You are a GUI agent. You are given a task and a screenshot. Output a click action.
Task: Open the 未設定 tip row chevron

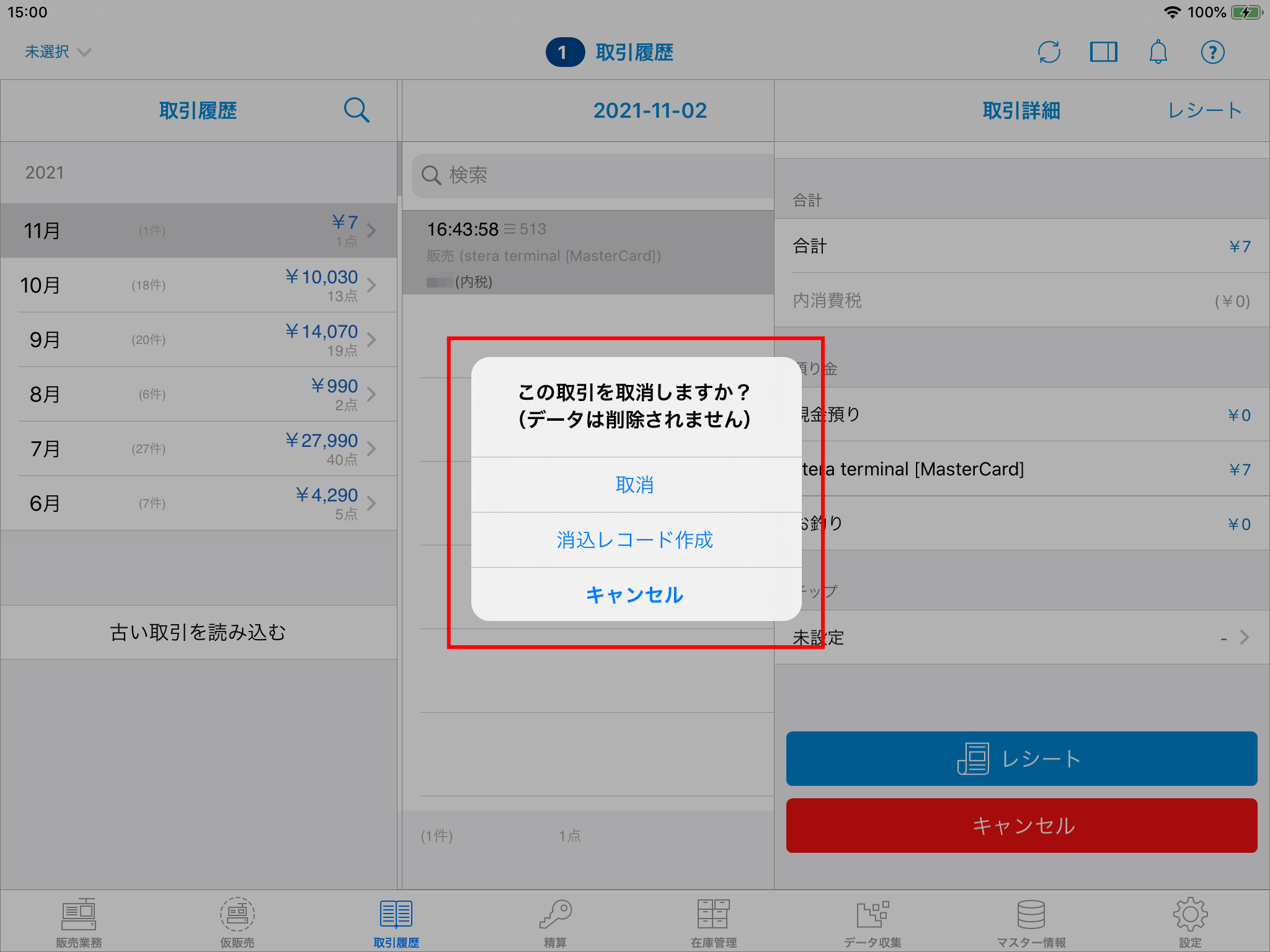[1244, 637]
